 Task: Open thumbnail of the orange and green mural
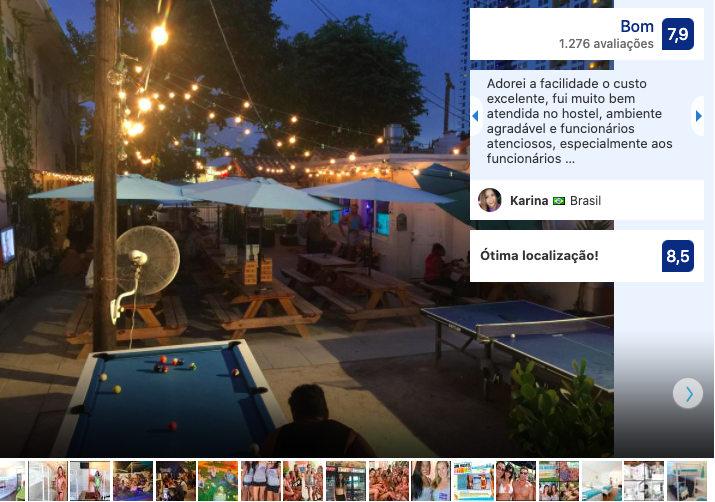coord(218,481)
